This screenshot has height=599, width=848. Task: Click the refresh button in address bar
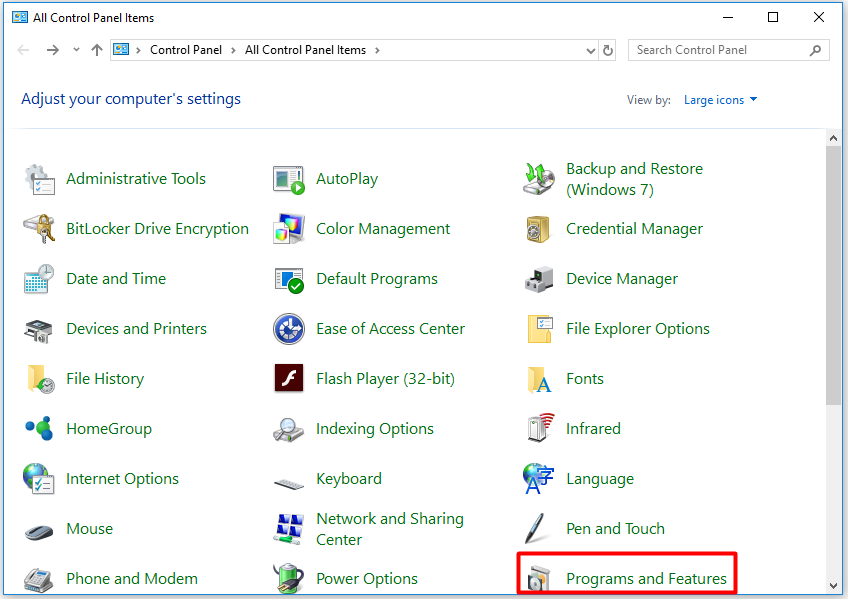click(x=608, y=50)
